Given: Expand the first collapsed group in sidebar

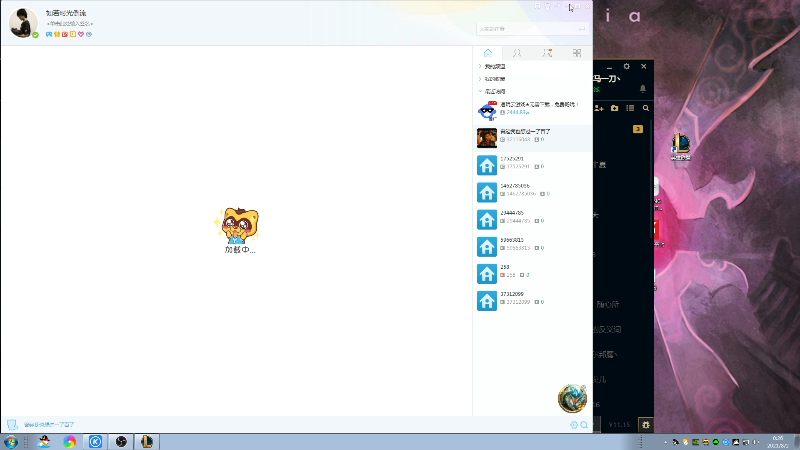Looking at the screenshot, I should [480, 66].
